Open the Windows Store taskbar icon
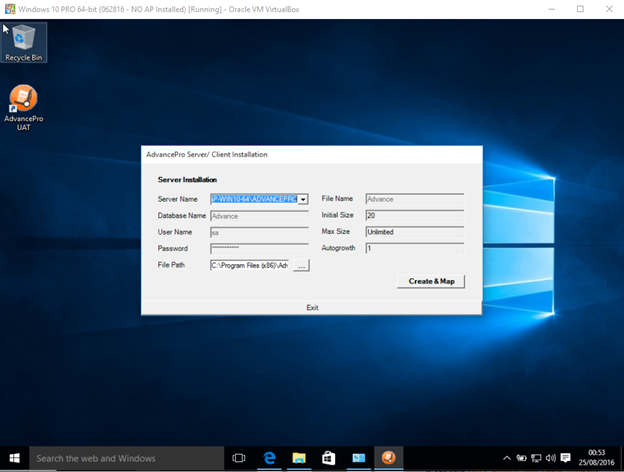The image size is (624, 472). [x=328, y=458]
